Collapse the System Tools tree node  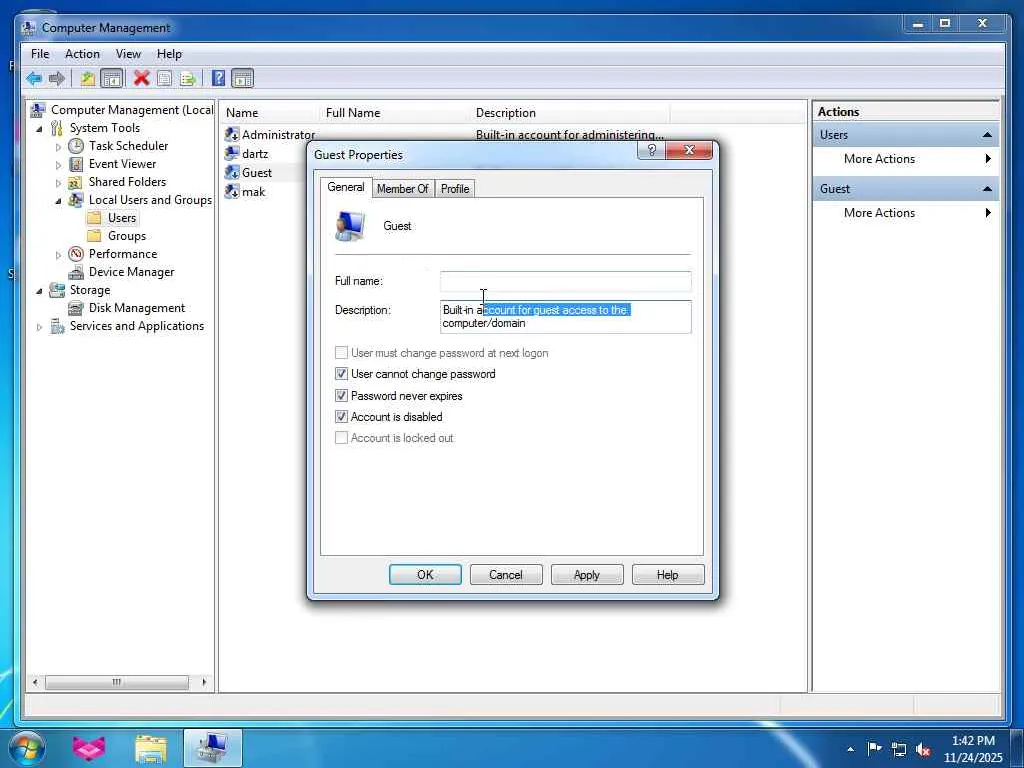(39, 129)
